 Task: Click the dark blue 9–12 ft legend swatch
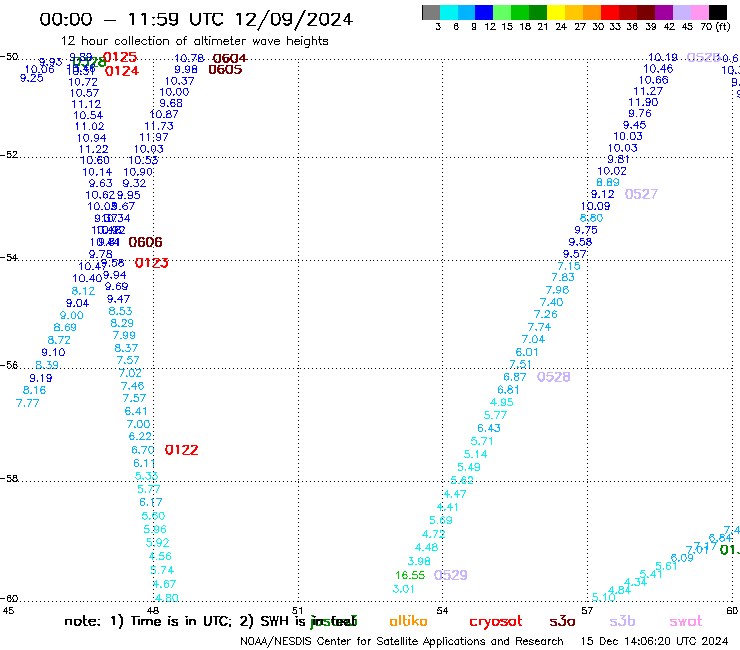pos(484,12)
